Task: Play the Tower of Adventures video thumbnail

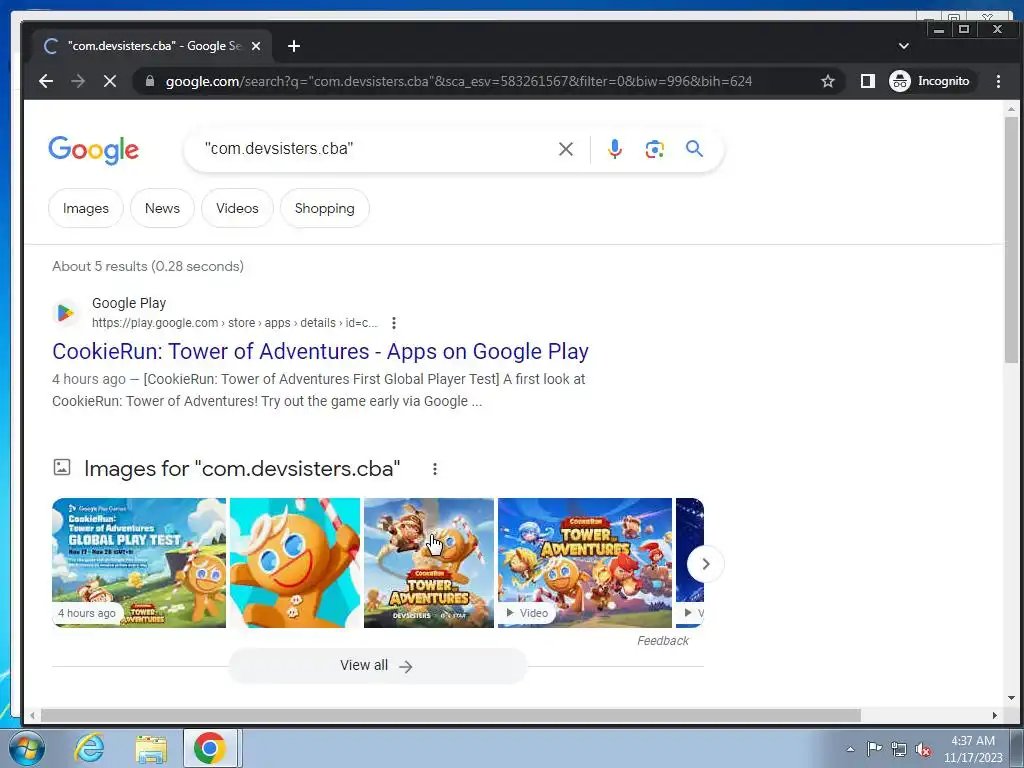Action: 584,563
